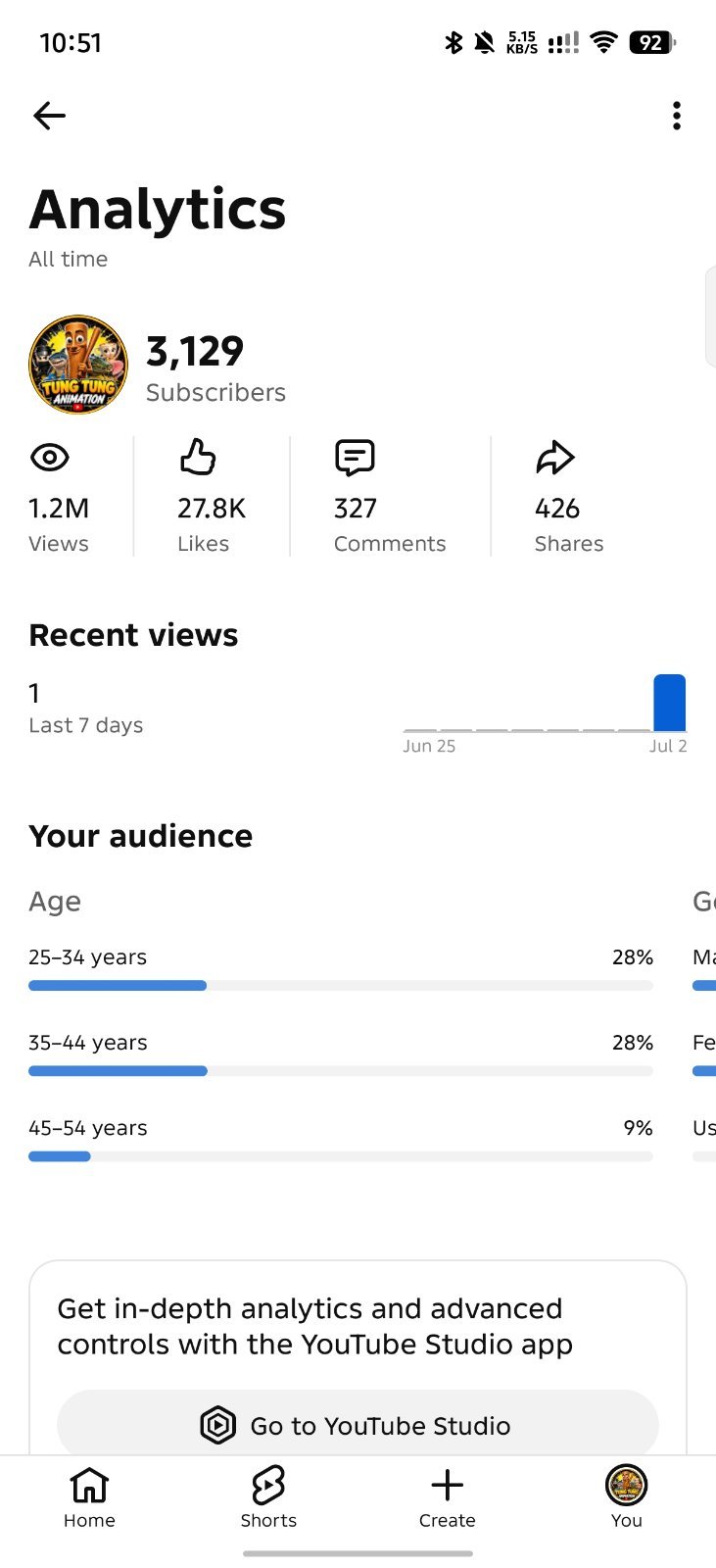Image resolution: width=716 pixels, height=1568 pixels.
Task: Open the three-dot overflow menu
Action: click(x=676, y=116)
